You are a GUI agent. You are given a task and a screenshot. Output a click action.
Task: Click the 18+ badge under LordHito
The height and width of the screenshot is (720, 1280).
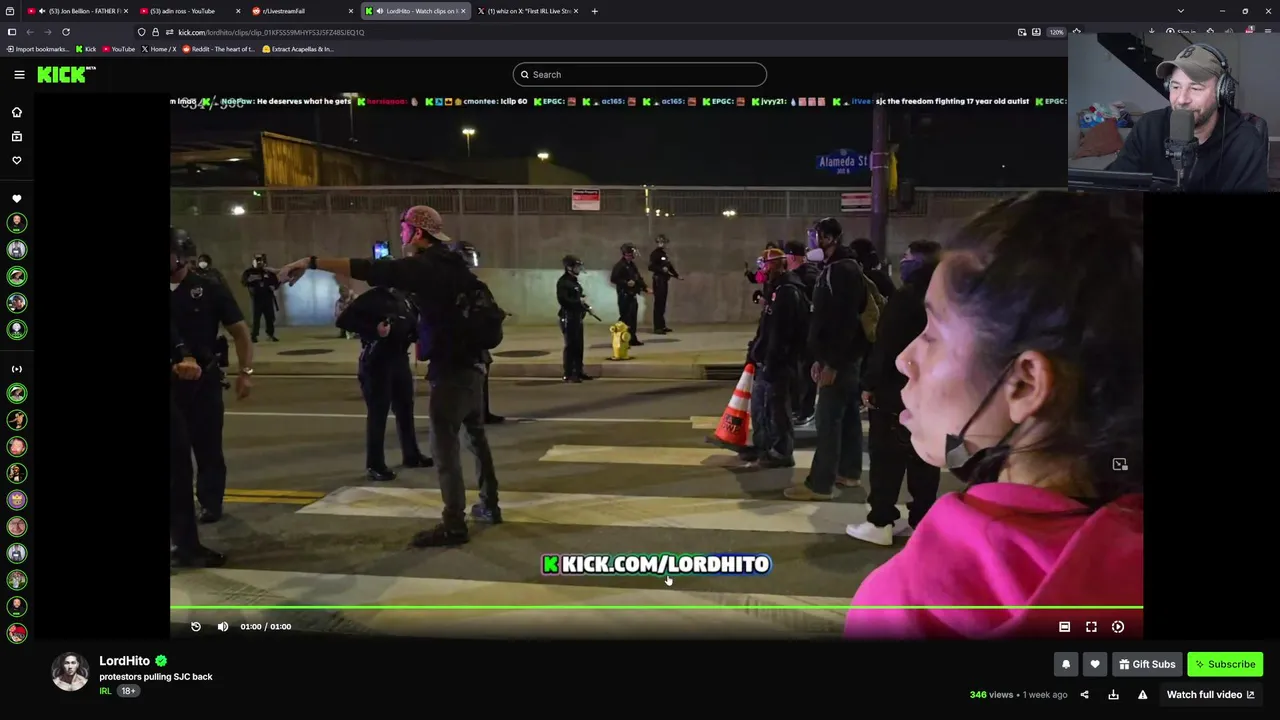pyautogui.click(x=128, y=691)
